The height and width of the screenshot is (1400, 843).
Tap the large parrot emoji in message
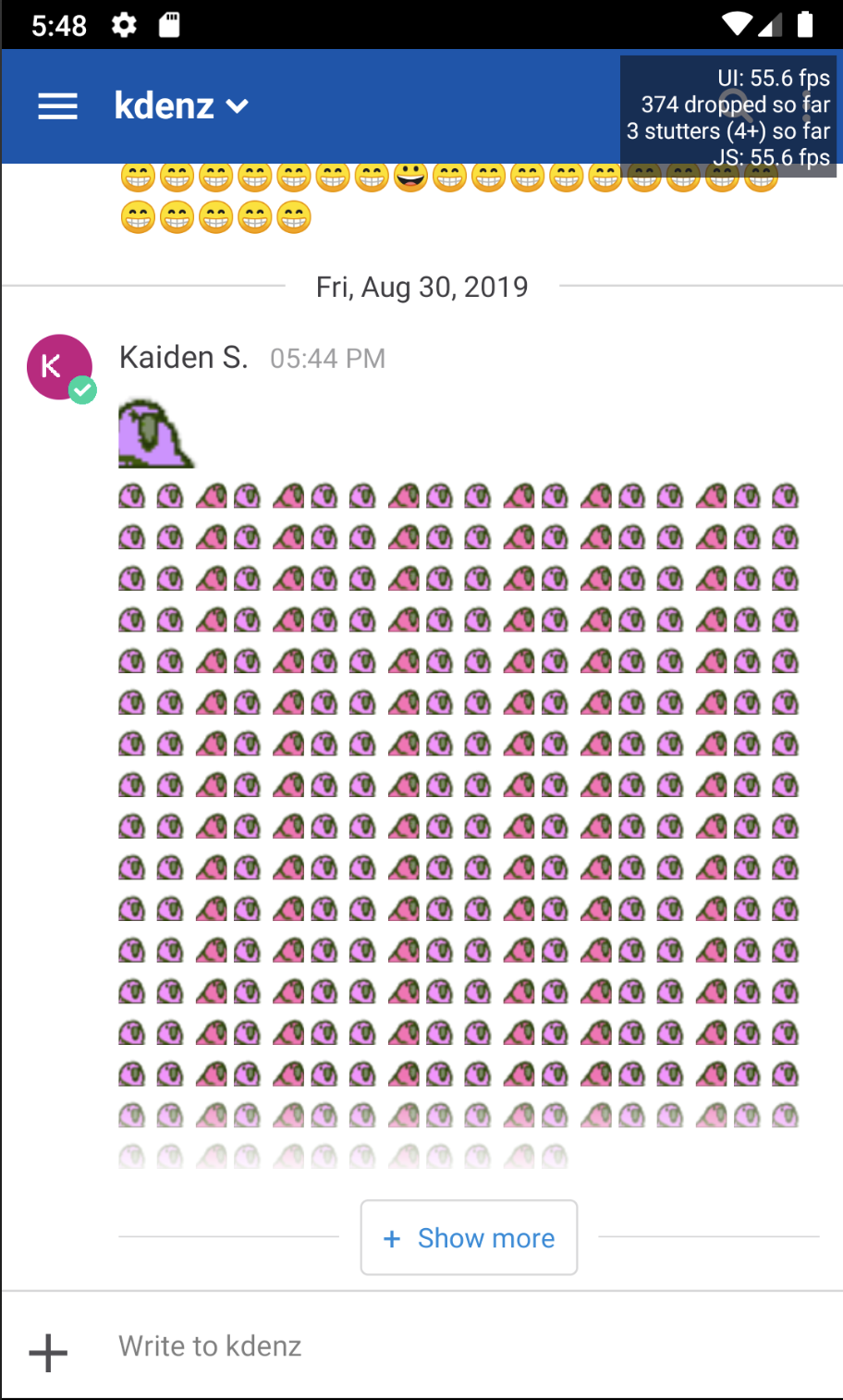tap(156, 433)
